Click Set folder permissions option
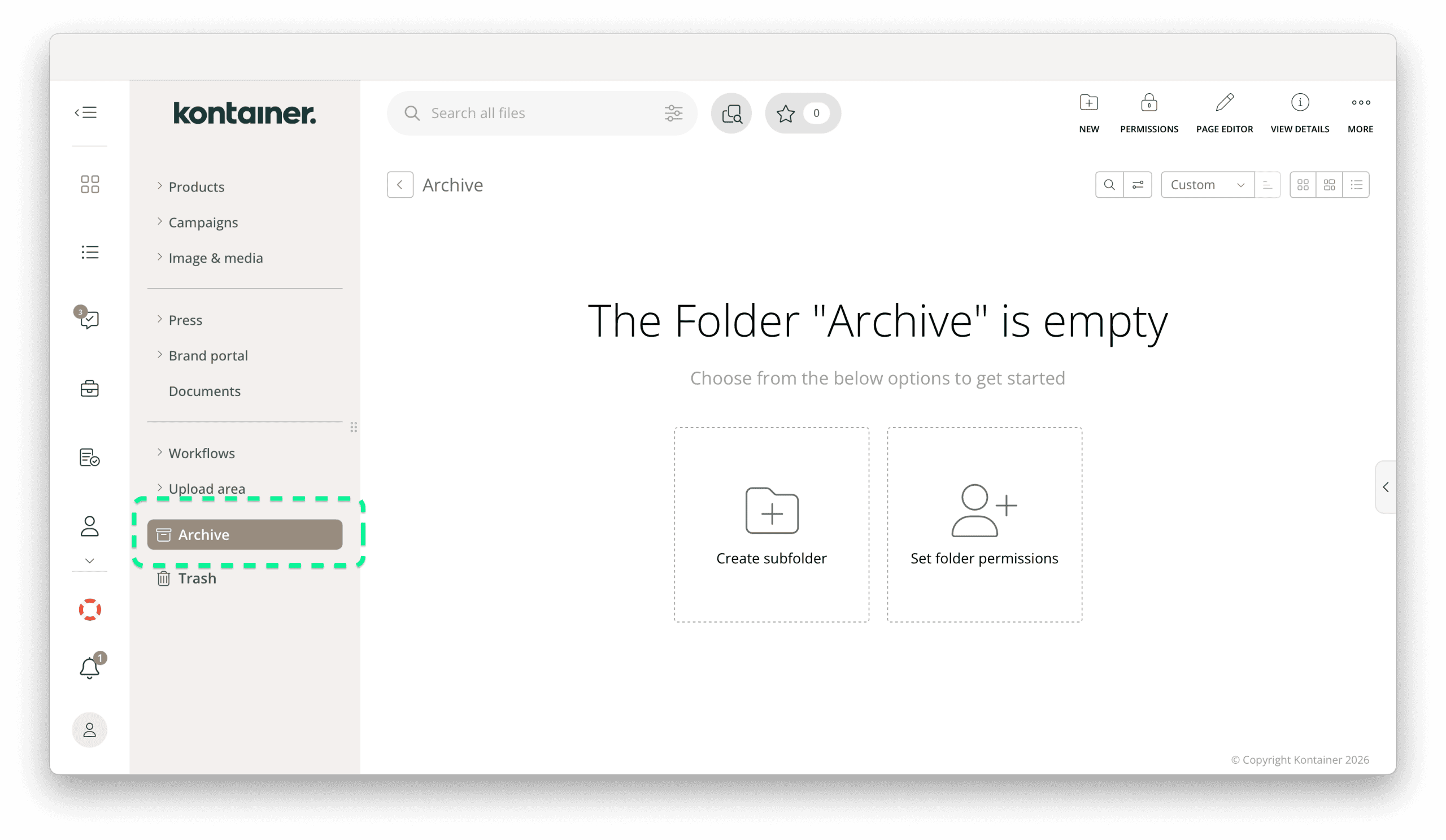This screenshot has width=1446, height=840. (x=984, y=525)
